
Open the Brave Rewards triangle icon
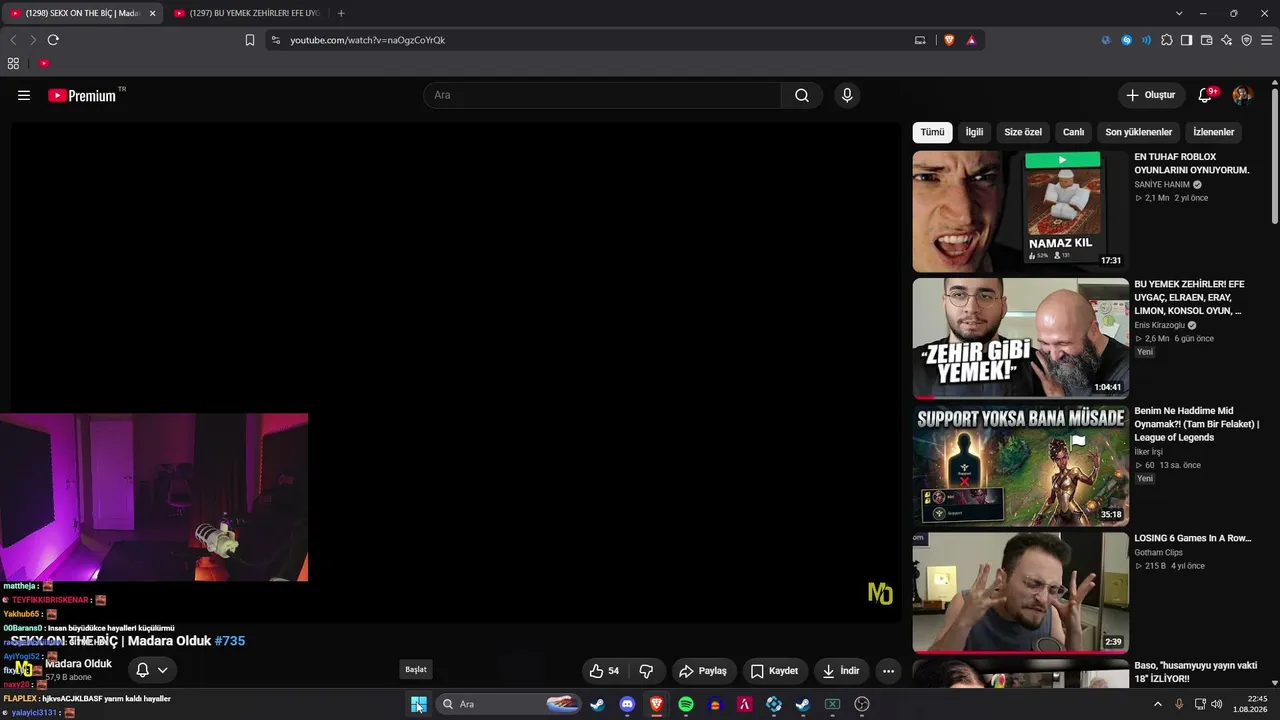[971, 40]
